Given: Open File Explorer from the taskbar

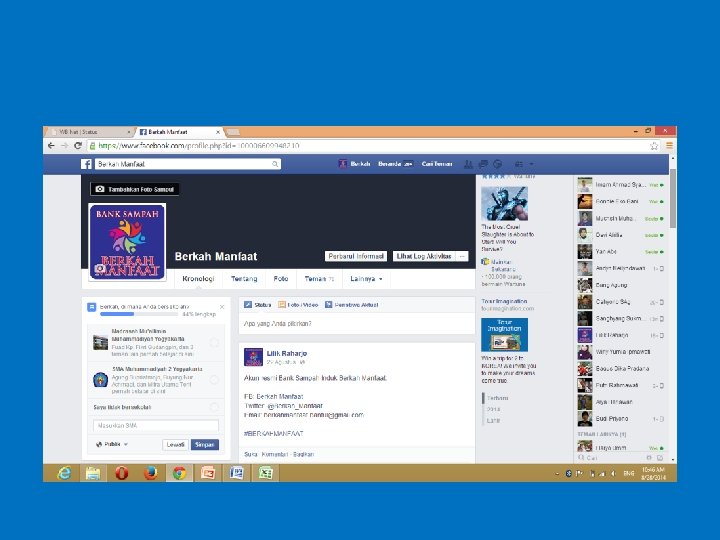Looking at the screenshot, I should click(93, 473).
